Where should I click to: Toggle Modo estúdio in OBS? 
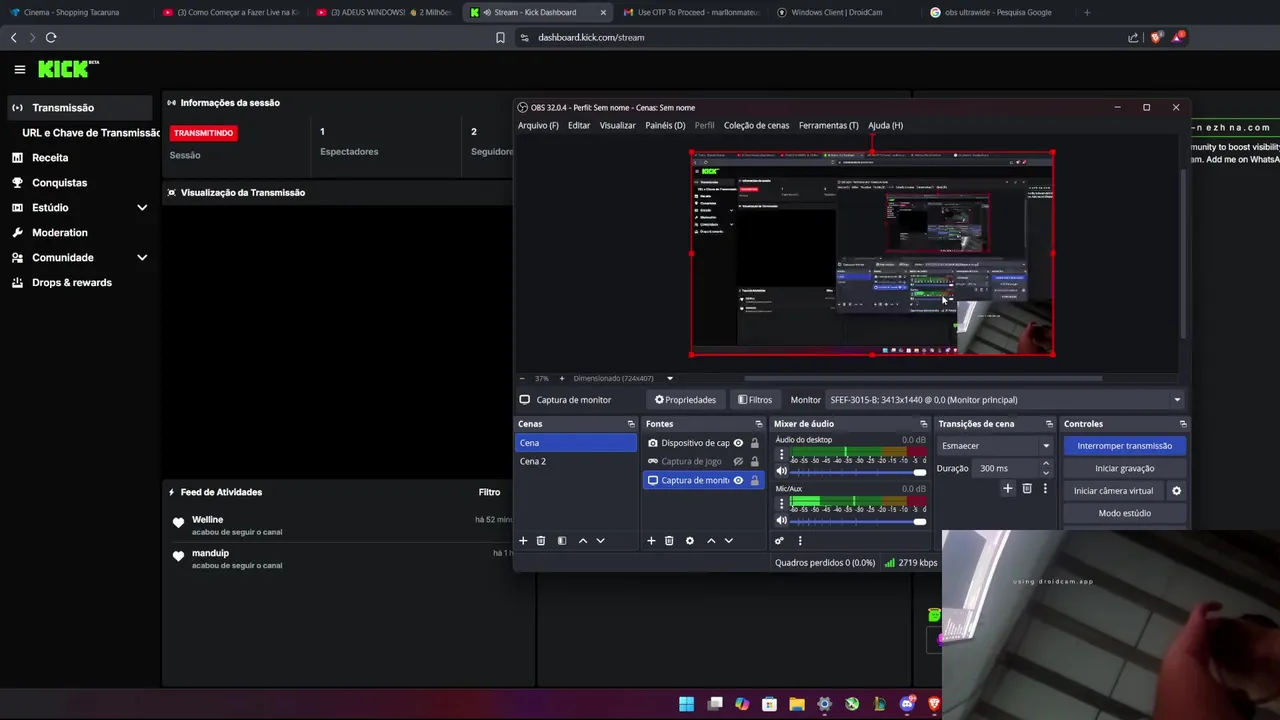[x=1125, y=513]
